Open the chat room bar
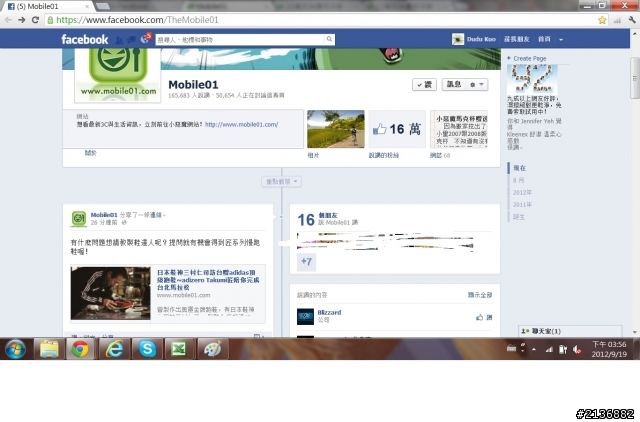 point(570,331)
